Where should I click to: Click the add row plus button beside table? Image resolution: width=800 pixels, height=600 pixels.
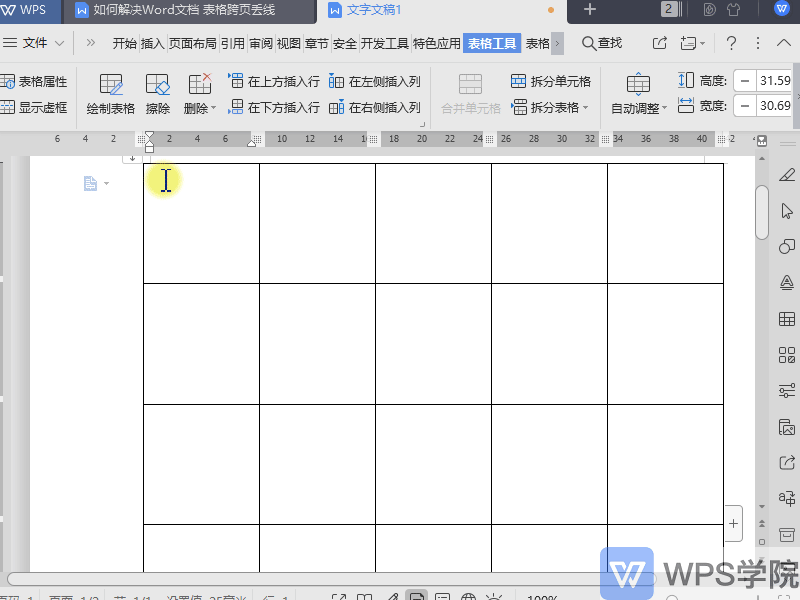pyautogui.click(x=733, y=523)
